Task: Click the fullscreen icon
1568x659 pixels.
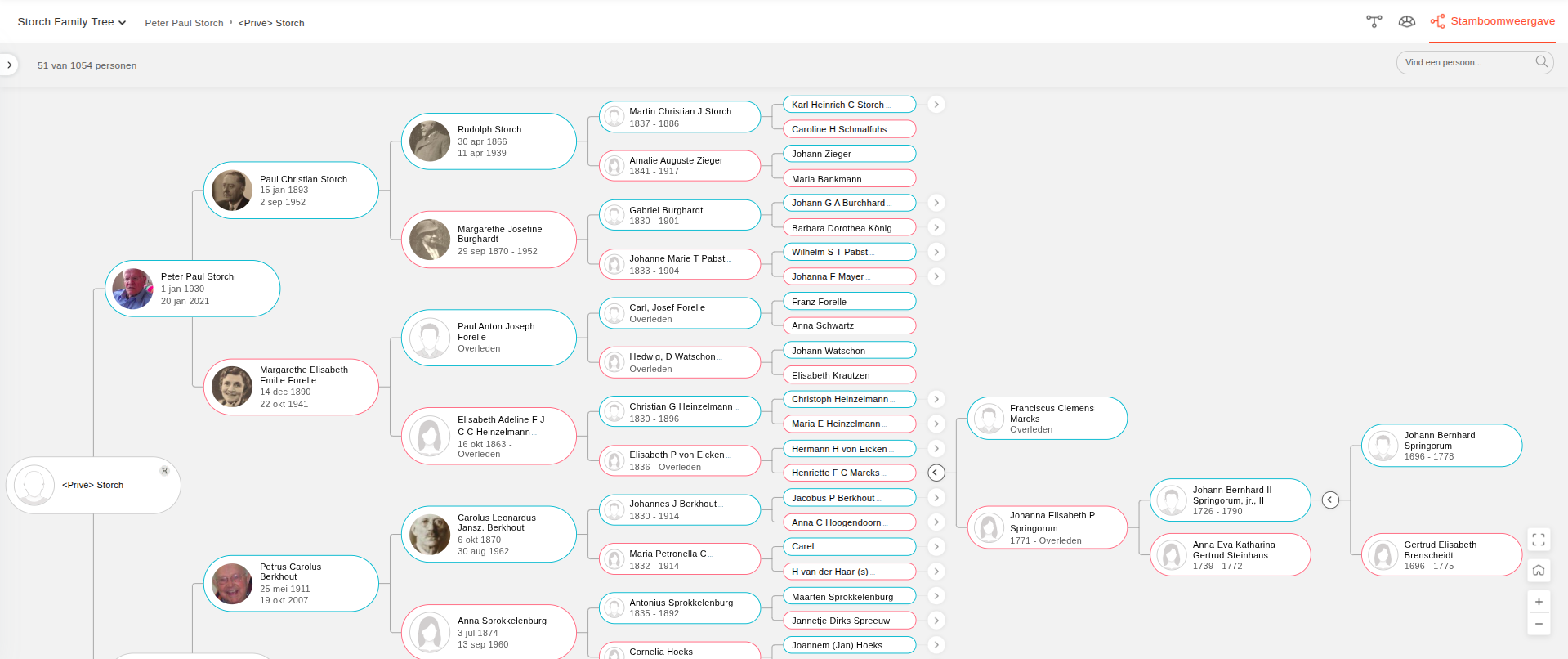Action: tap(1539, 540)
